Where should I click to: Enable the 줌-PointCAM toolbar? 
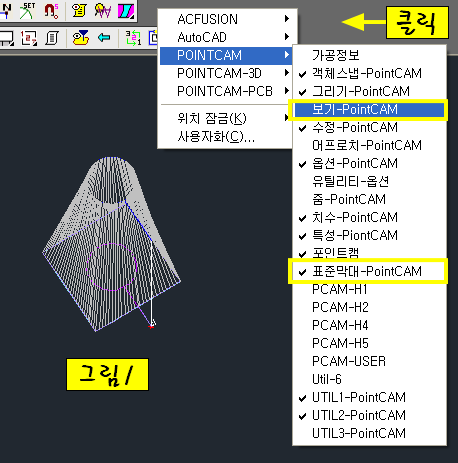pyautogui.click(x=369, y=199)
